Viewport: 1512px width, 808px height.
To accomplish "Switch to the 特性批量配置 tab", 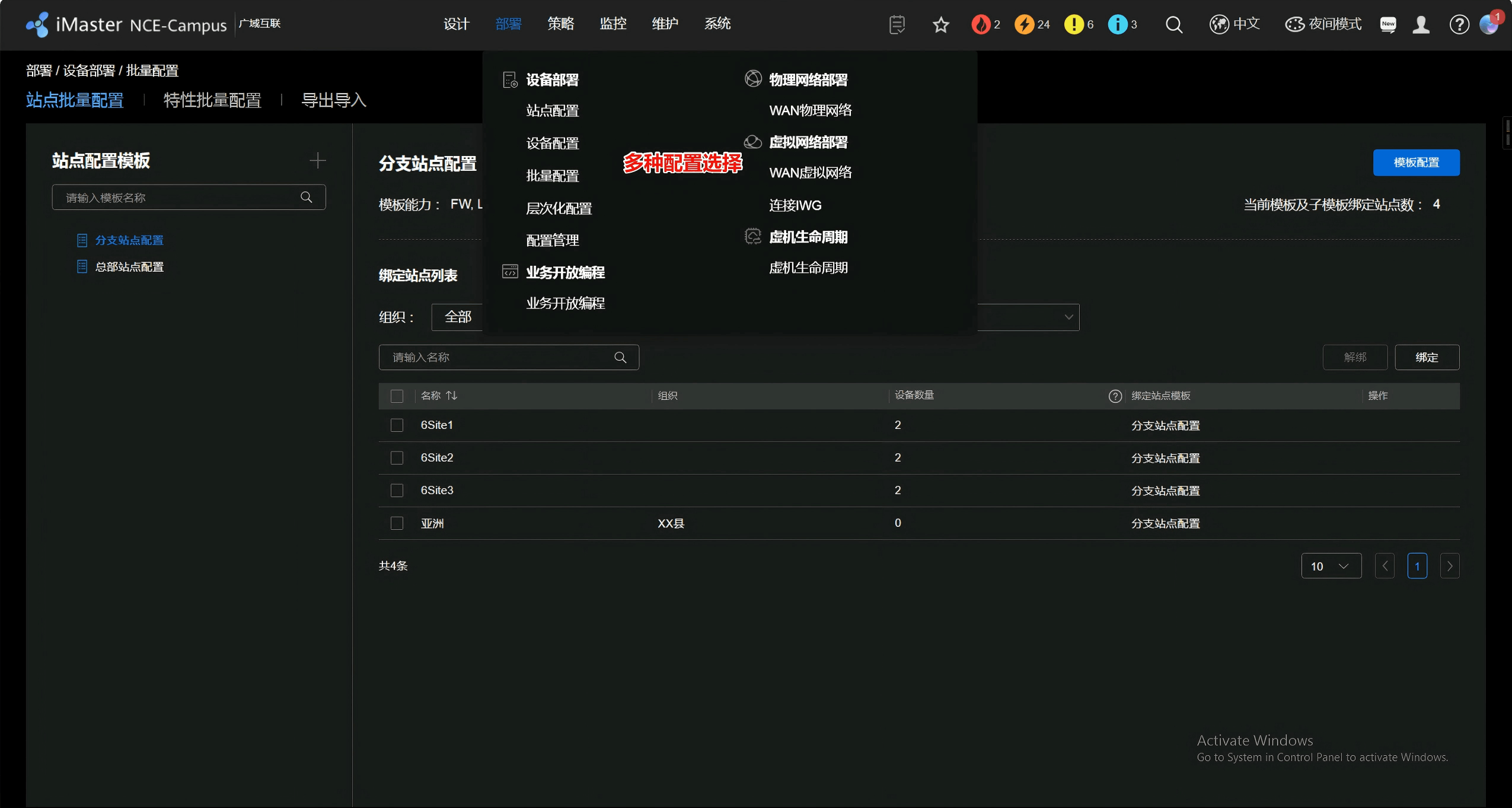I will click(x=212, y=100).
